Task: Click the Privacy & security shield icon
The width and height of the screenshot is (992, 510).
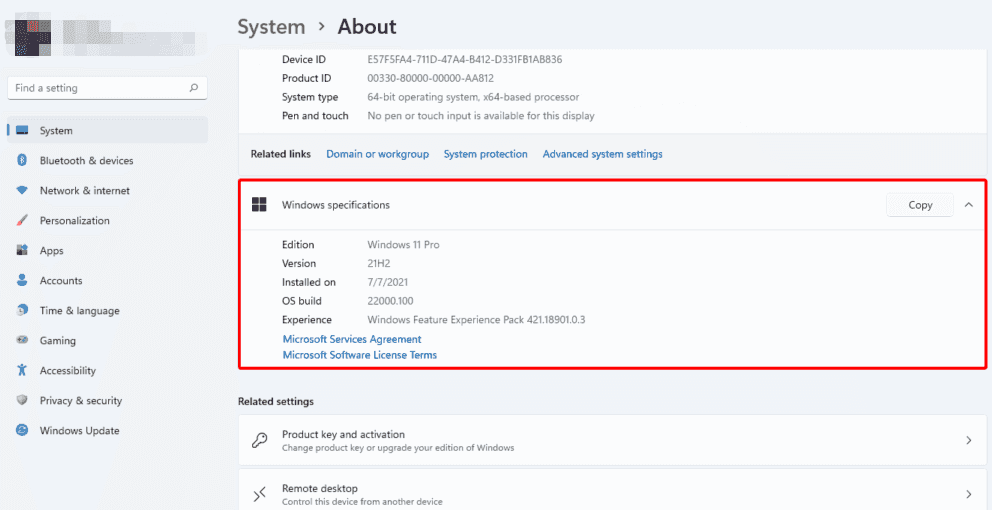Action: 22,401
